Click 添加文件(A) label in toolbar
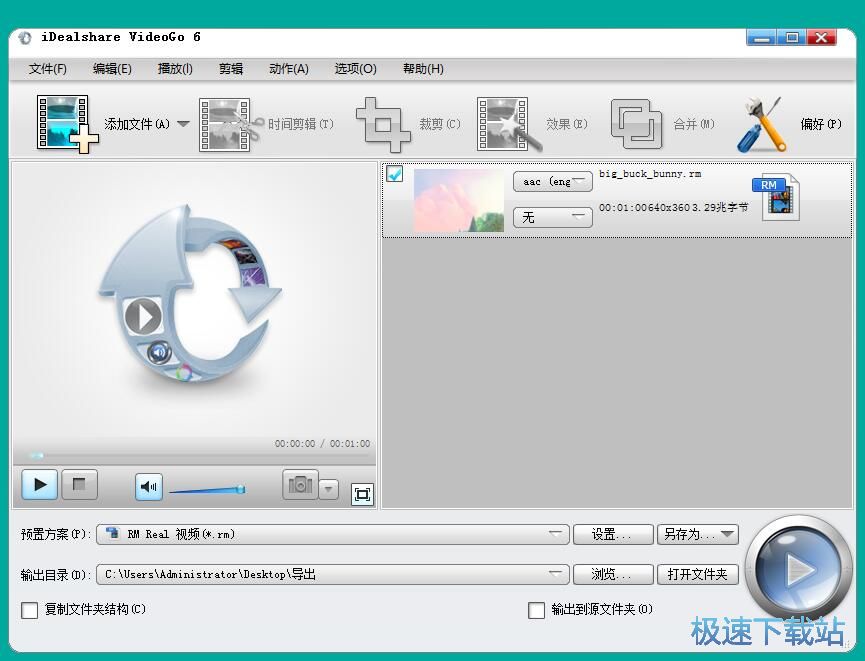Image resolution: width=865 pixels, height=661 pixels. pyautogui.click(x=137, y=124)
